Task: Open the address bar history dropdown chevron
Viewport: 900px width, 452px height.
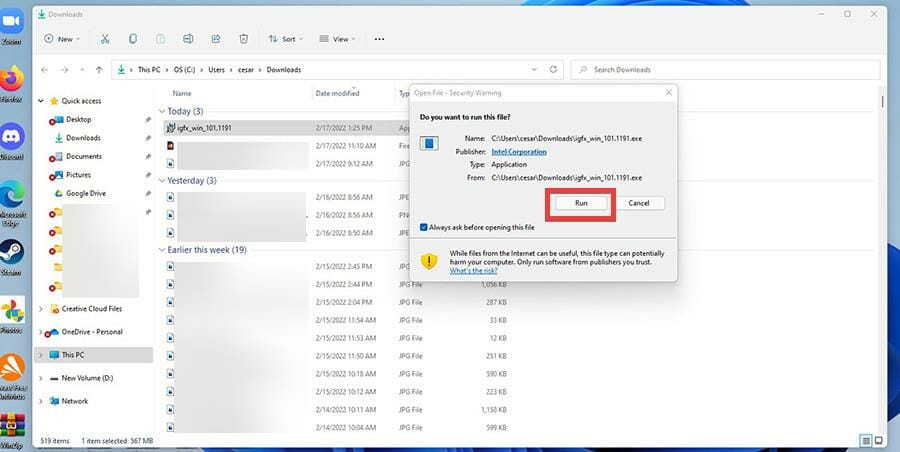Action: click(x=534, y=69)
